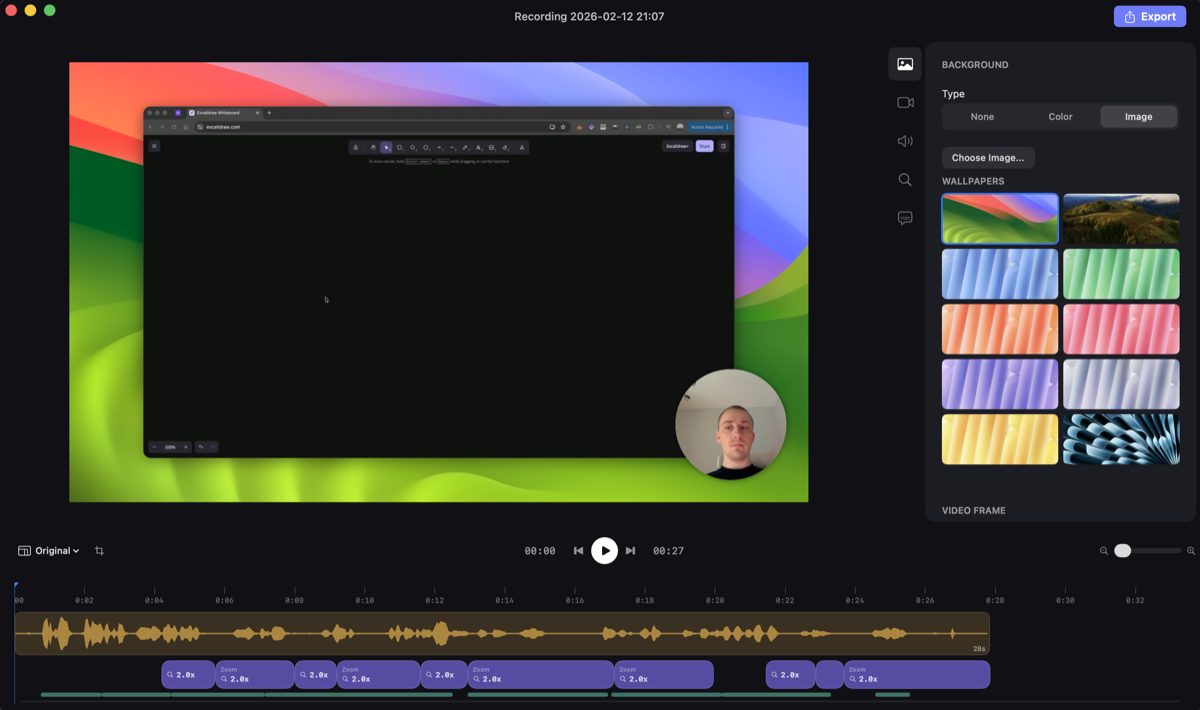1200x710 pixels.
Task: Open the Original aspect ratio dropdown
Action: (x=52, y=550)
